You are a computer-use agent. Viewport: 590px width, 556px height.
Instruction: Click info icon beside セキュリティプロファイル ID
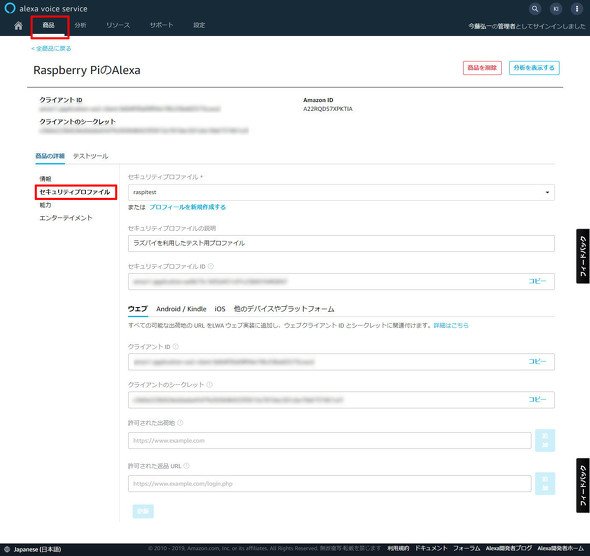211,266
